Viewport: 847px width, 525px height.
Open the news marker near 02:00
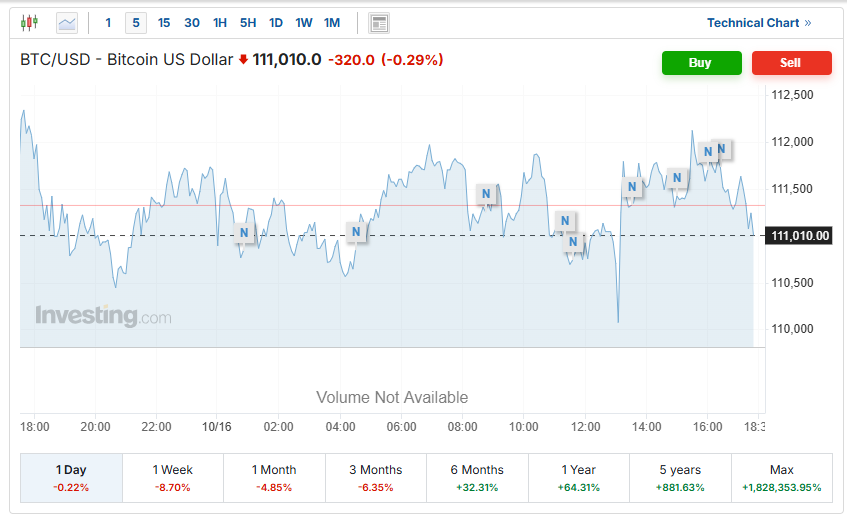pos(244,234)
